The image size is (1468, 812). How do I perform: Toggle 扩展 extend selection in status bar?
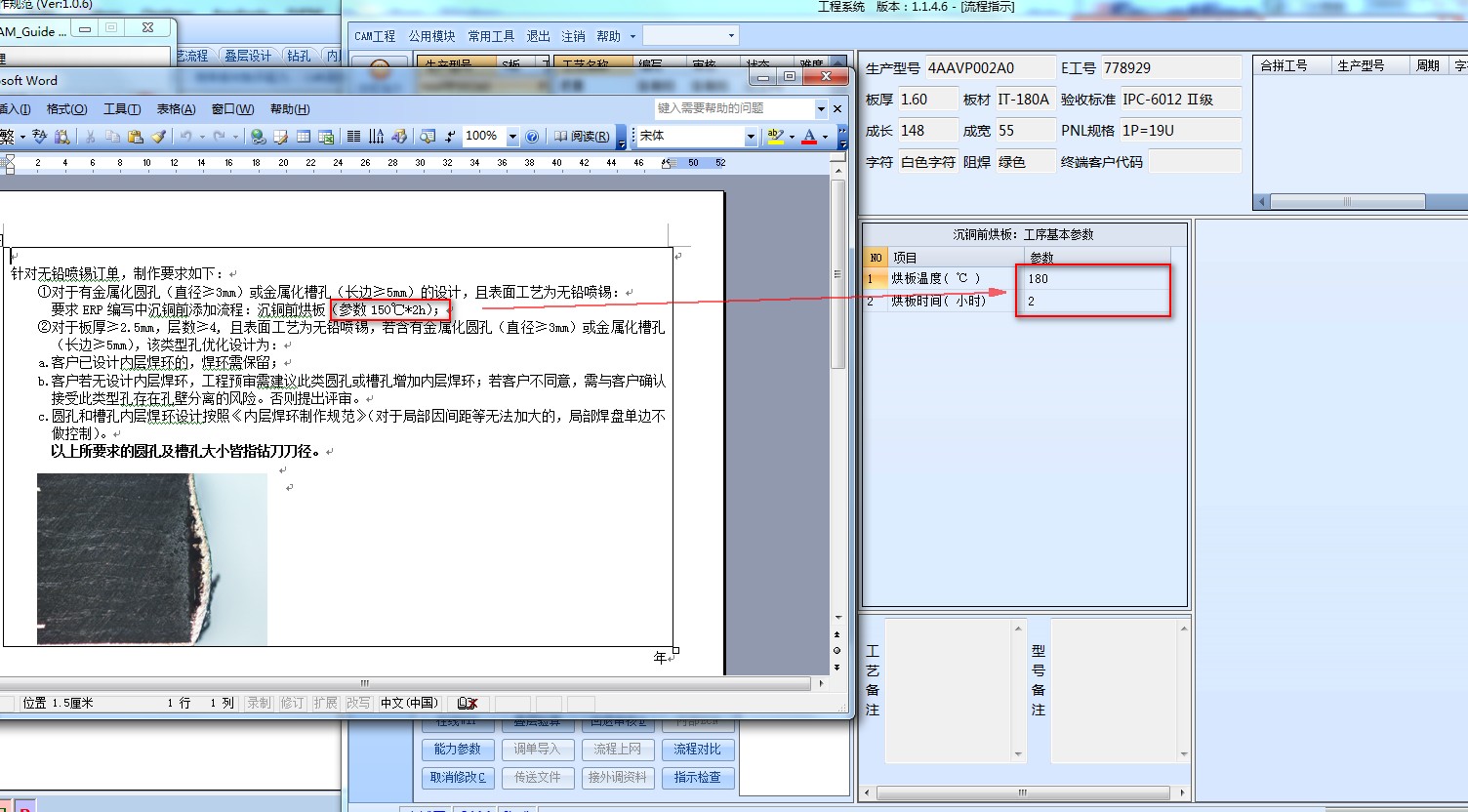(x=325, y=703)
